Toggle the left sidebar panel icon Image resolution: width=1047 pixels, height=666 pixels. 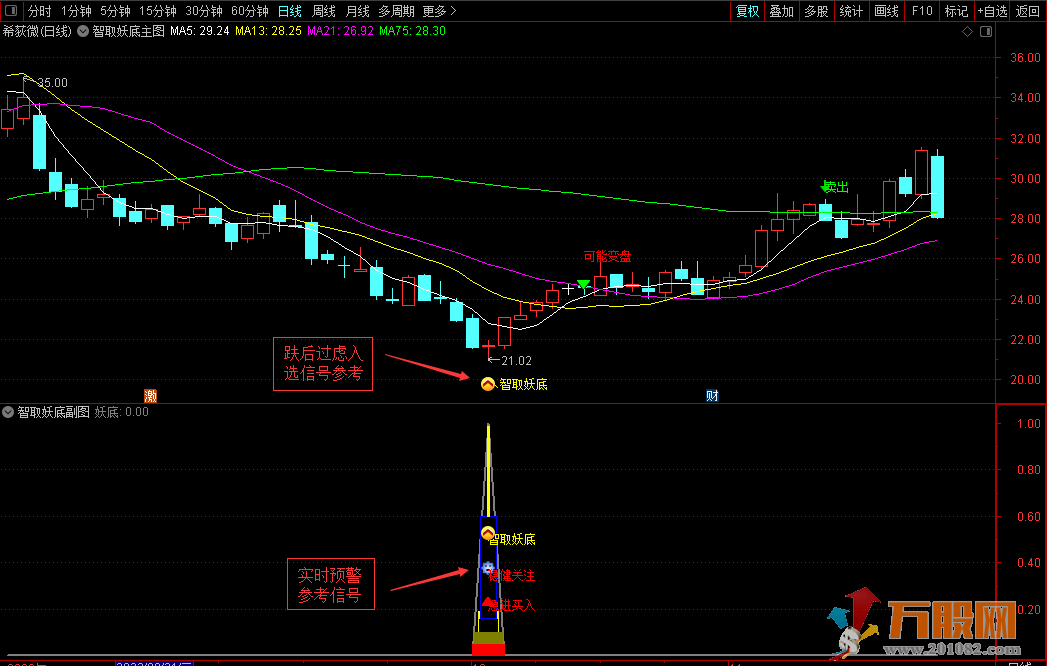[11, 11]
